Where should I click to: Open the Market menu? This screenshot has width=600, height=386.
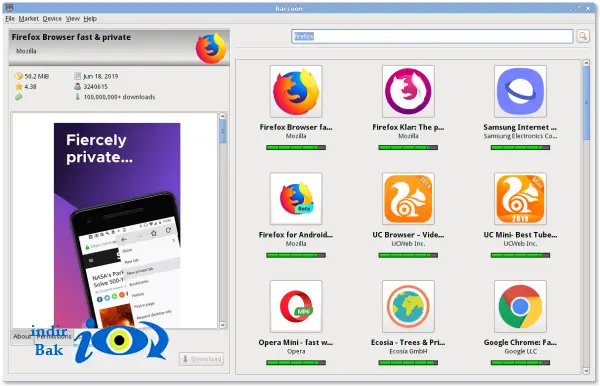tap(29, 18)
